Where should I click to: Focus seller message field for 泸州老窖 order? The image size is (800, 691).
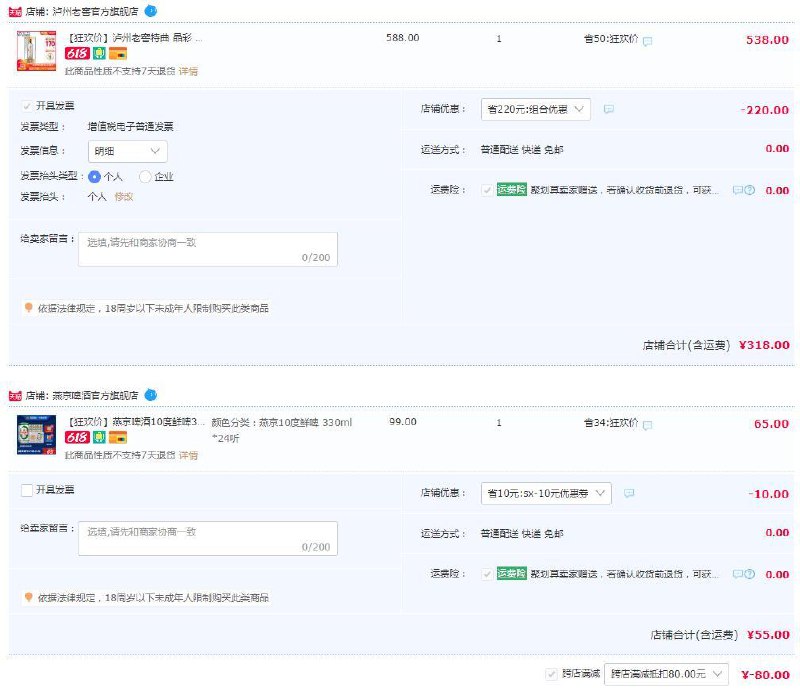pyautogui.click(x=208, y=249)
